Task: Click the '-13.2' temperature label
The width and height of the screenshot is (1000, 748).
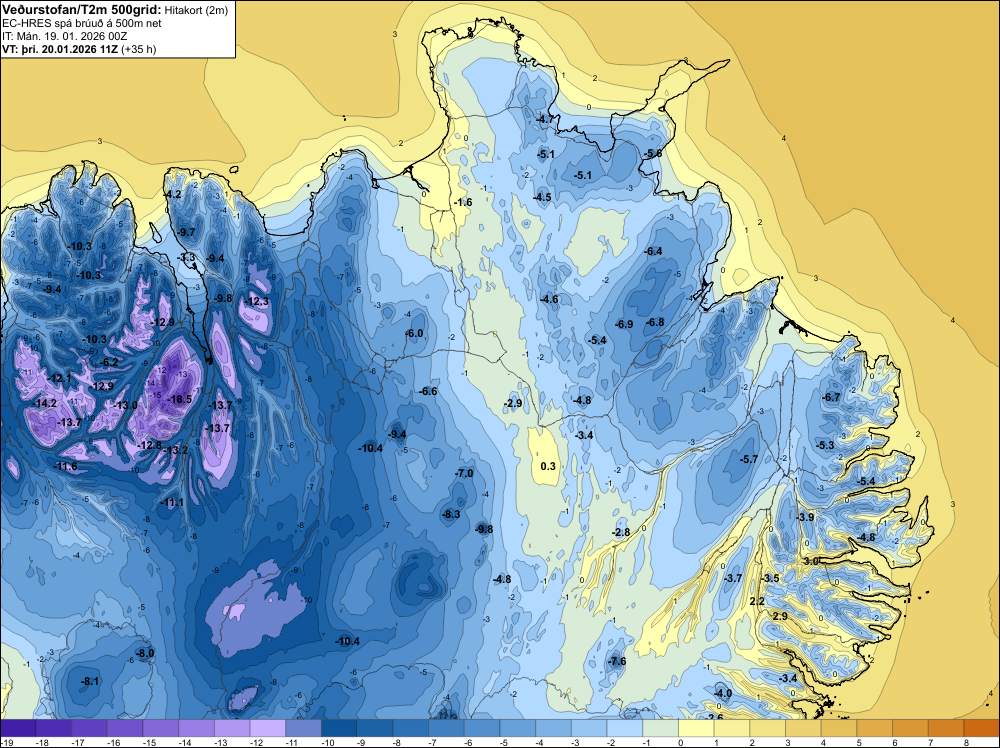Action: [176, 450]
